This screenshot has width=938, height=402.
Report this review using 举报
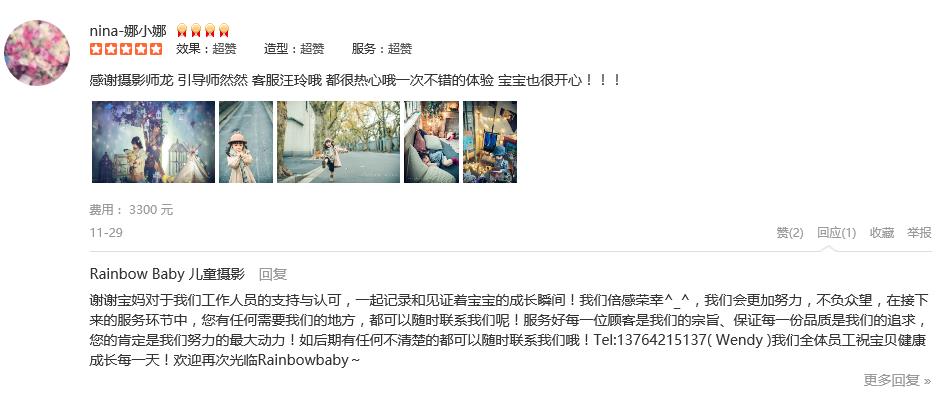point(919,233)
